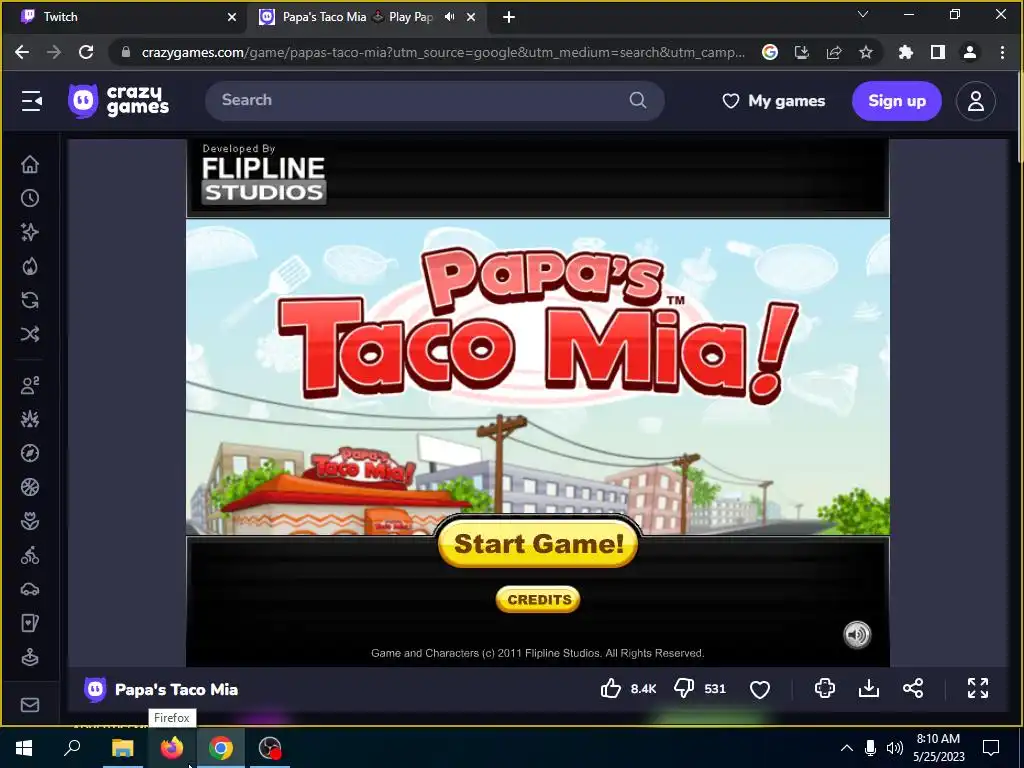
Task: Open Recently played clock icon
Action: [30, 198]
